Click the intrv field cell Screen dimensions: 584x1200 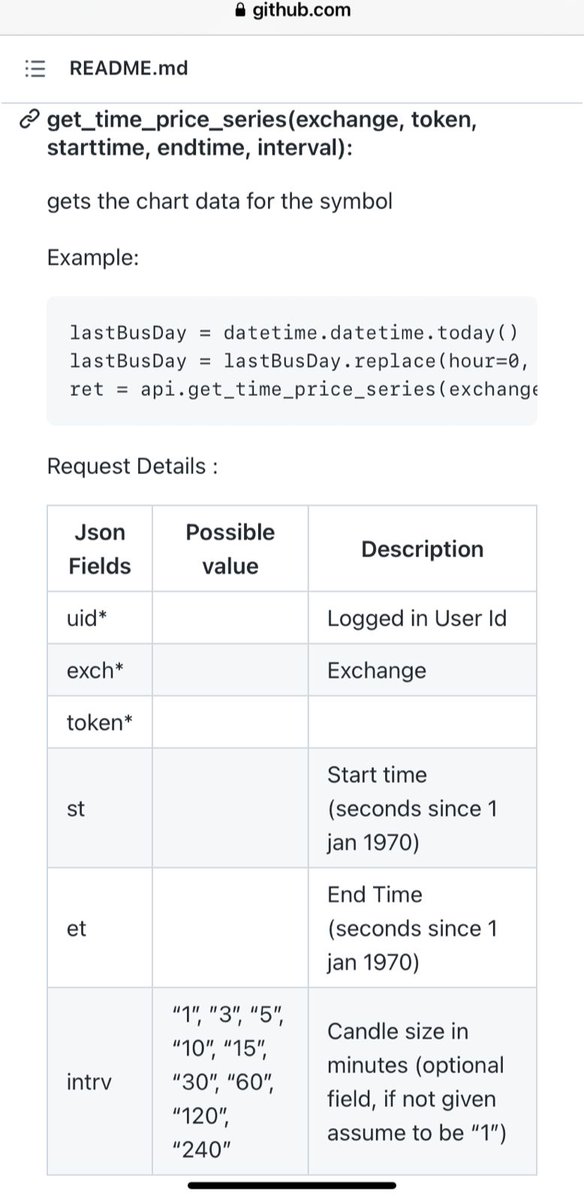pyautogui.click(x=99, y=1081)
